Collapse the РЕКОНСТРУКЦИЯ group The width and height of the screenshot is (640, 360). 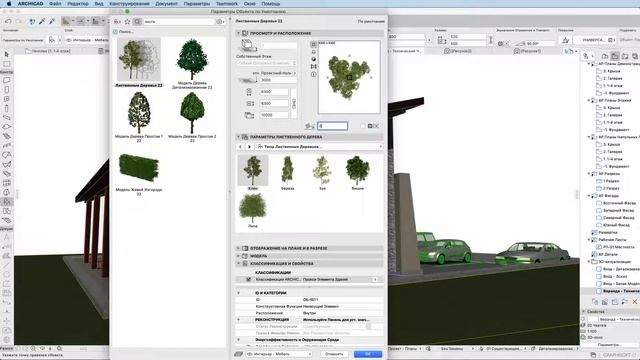point(239,320)
